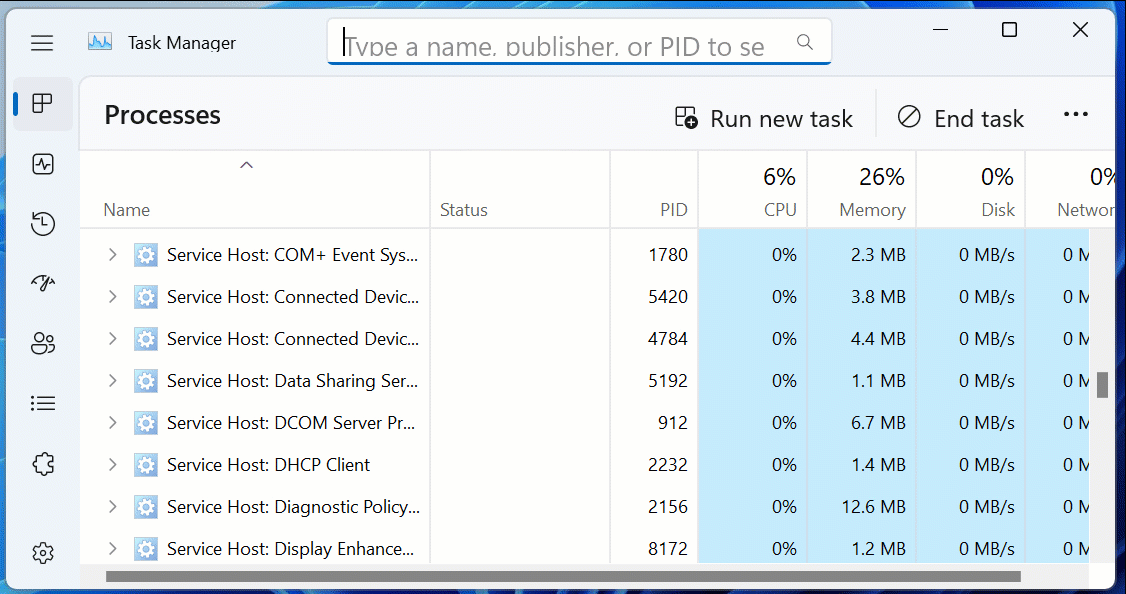The height and width of the screenshot is (594, 1126).
Task: Click the horizontal scrollbar at the bottom
Action: pyautogui.click(x=562, y=577)
